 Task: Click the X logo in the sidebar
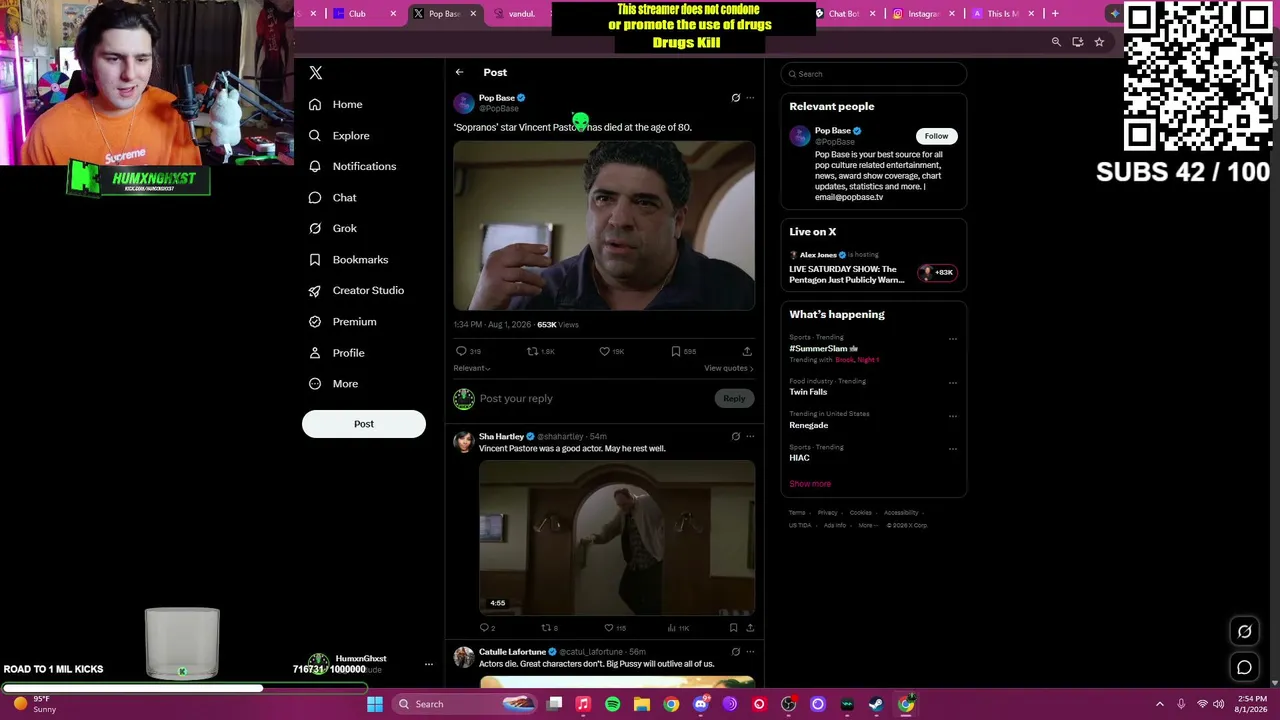coord(316,73)
